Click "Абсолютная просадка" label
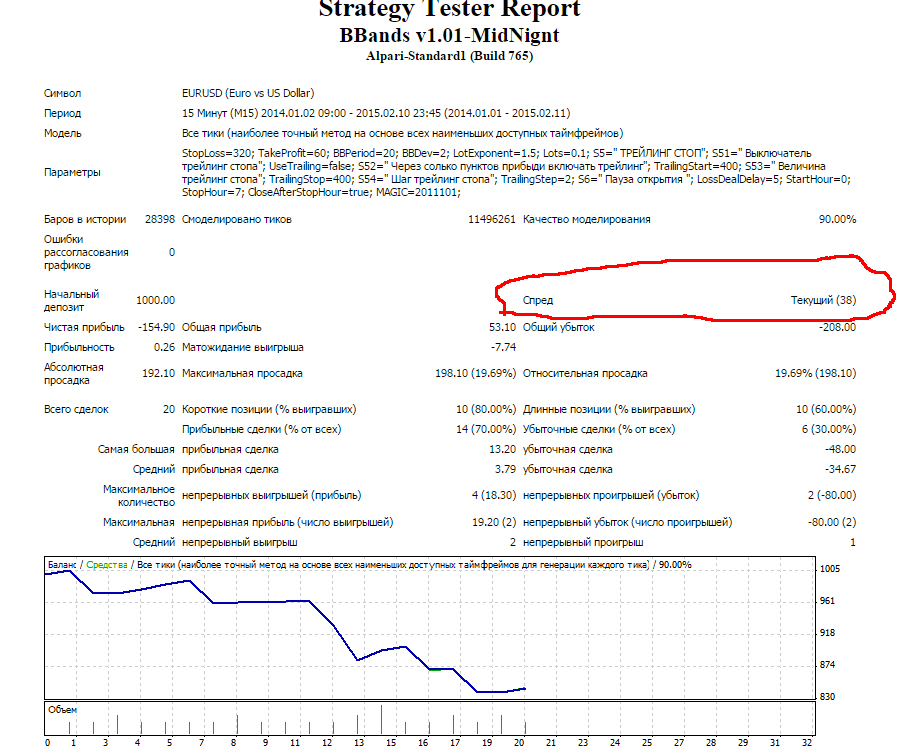Image resolution: width=898 pixels, height=754 pixels. (x=74, y=374)
